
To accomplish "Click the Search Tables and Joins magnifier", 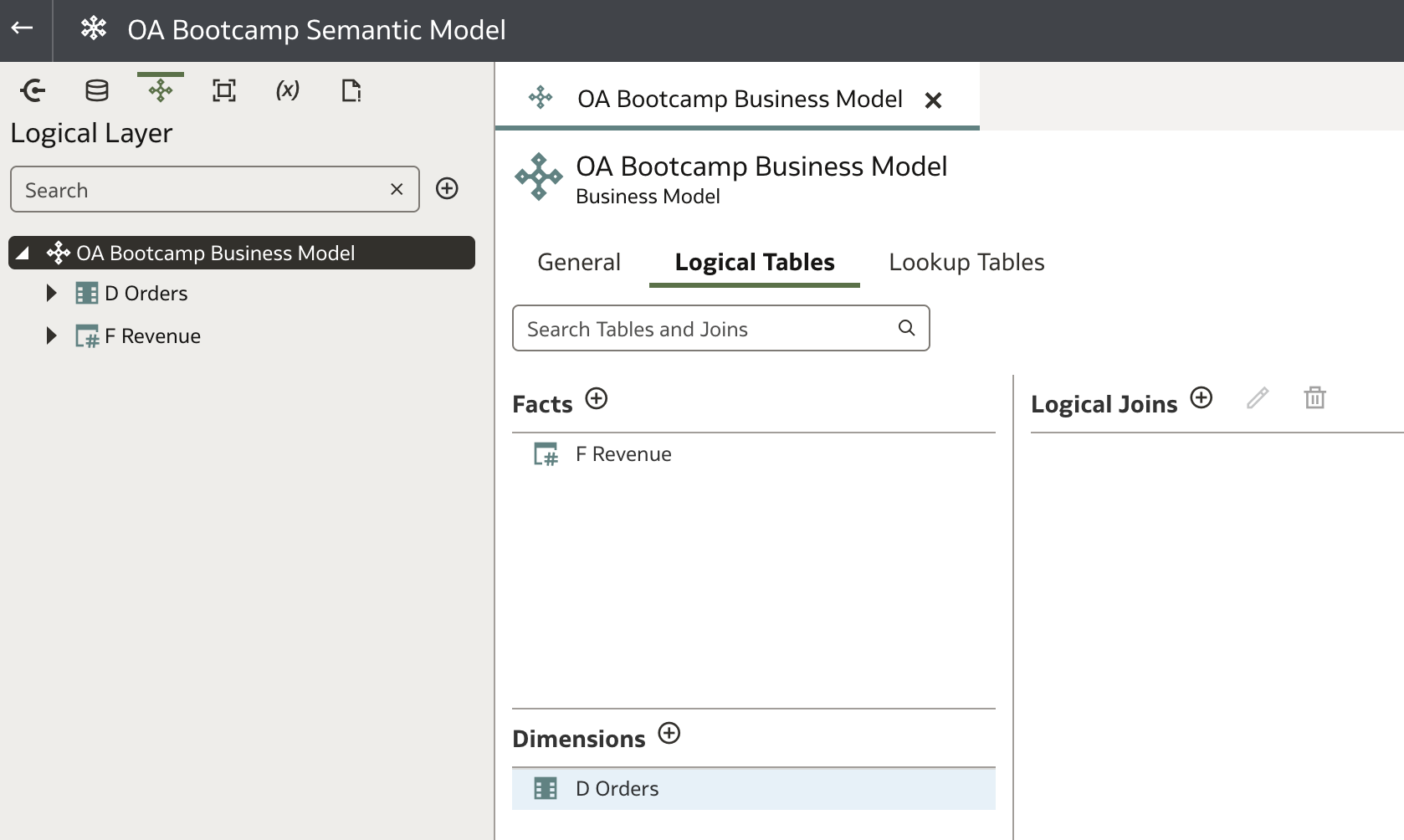I will (906, 328).
